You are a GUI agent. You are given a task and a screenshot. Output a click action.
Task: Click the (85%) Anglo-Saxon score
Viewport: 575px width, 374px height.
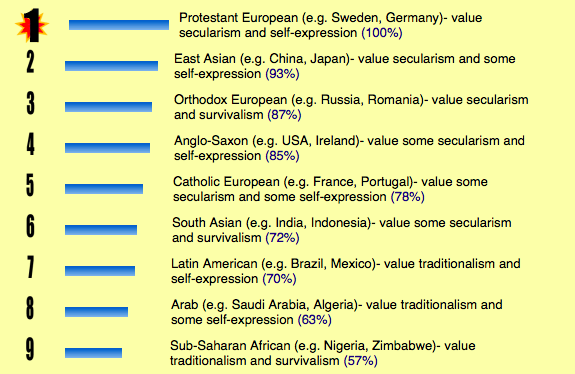(282, 156)
